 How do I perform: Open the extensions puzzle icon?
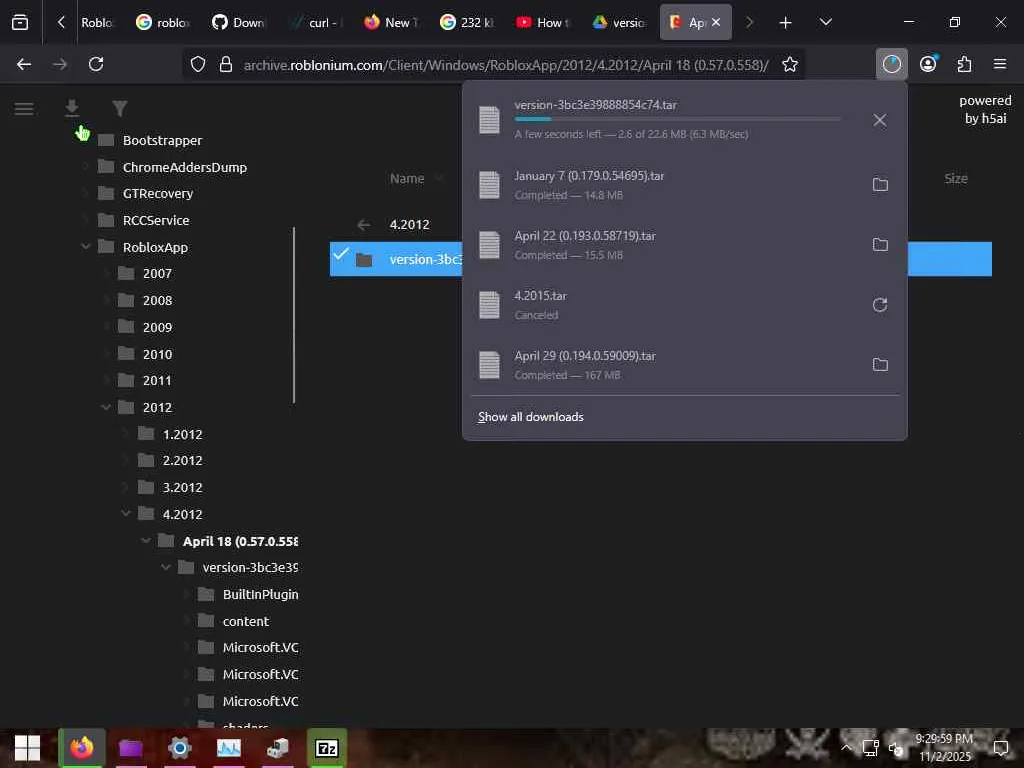[x=964, y=64]
